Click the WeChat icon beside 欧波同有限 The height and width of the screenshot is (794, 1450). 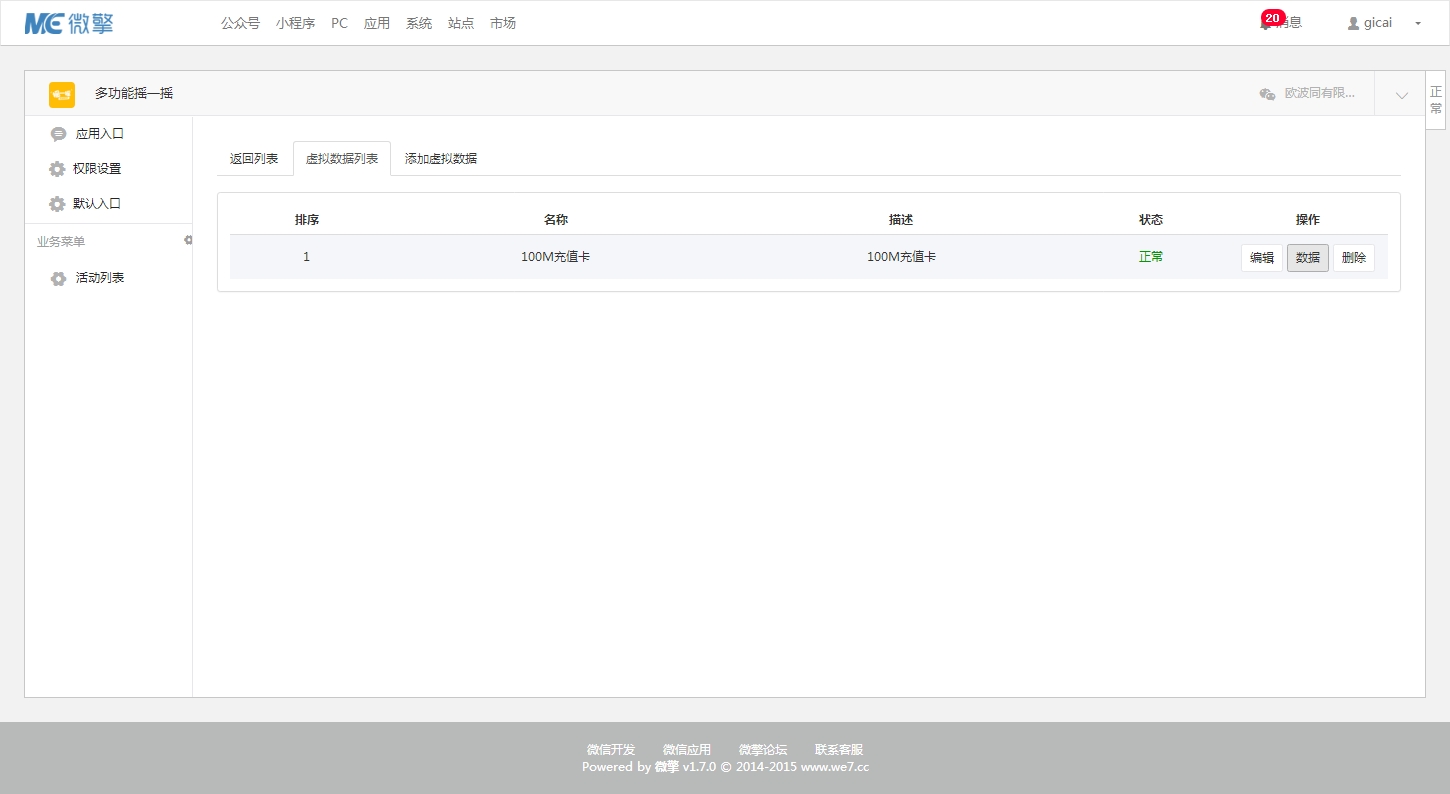point(1267,93)
